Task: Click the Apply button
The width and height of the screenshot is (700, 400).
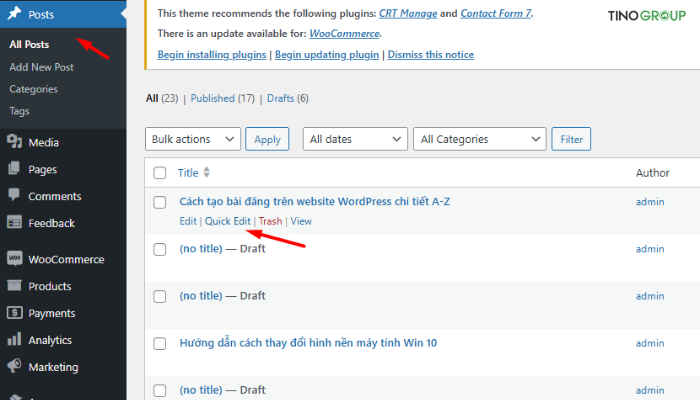Action: click(267, 139)
